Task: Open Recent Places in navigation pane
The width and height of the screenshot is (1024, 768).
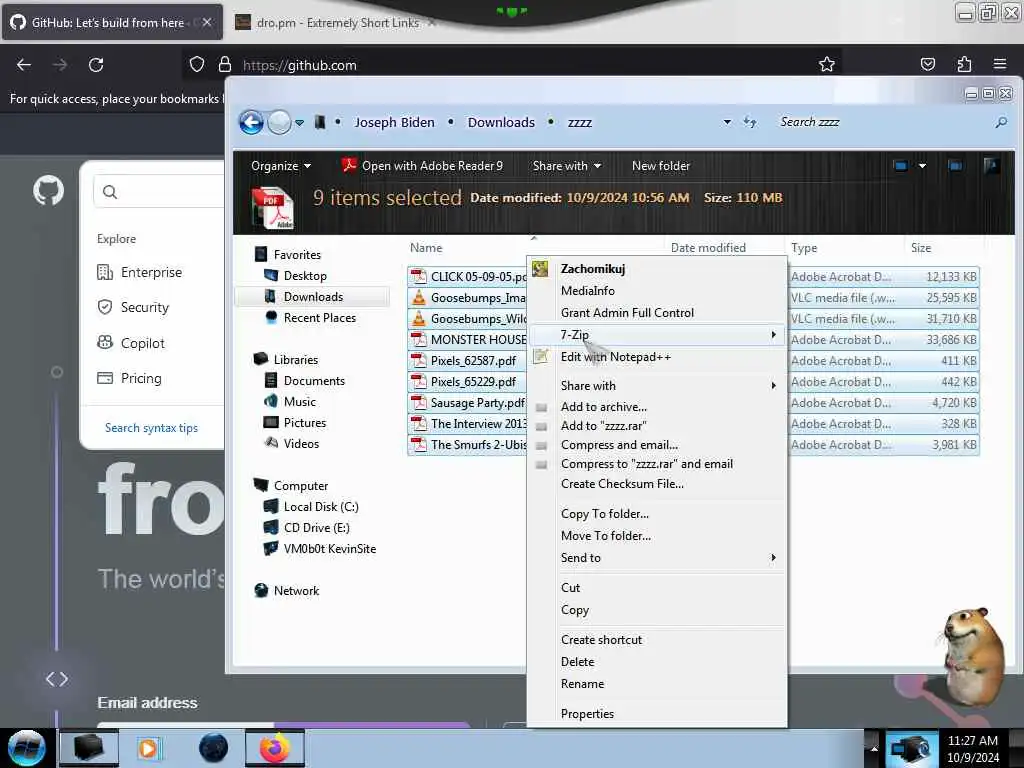Action: click(x=310, y=317)
